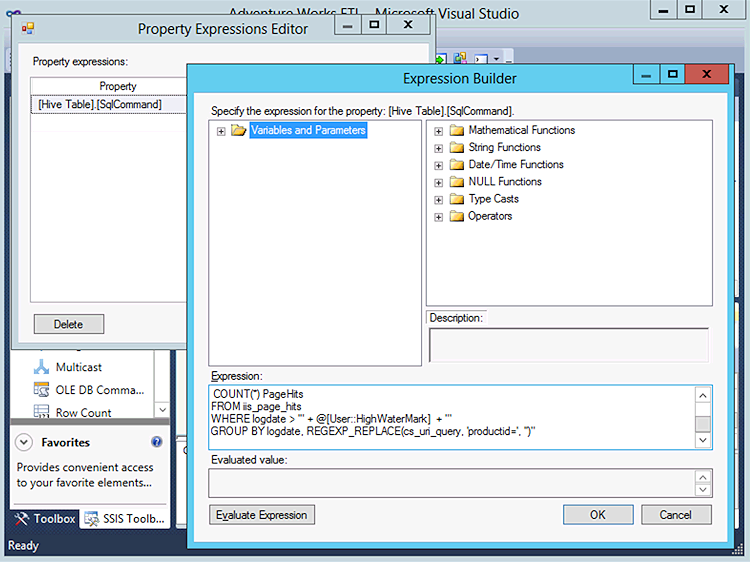Select OLE DB Comma... toolbox item
Viewport: 750px width, 562px height.
point(100,390)
